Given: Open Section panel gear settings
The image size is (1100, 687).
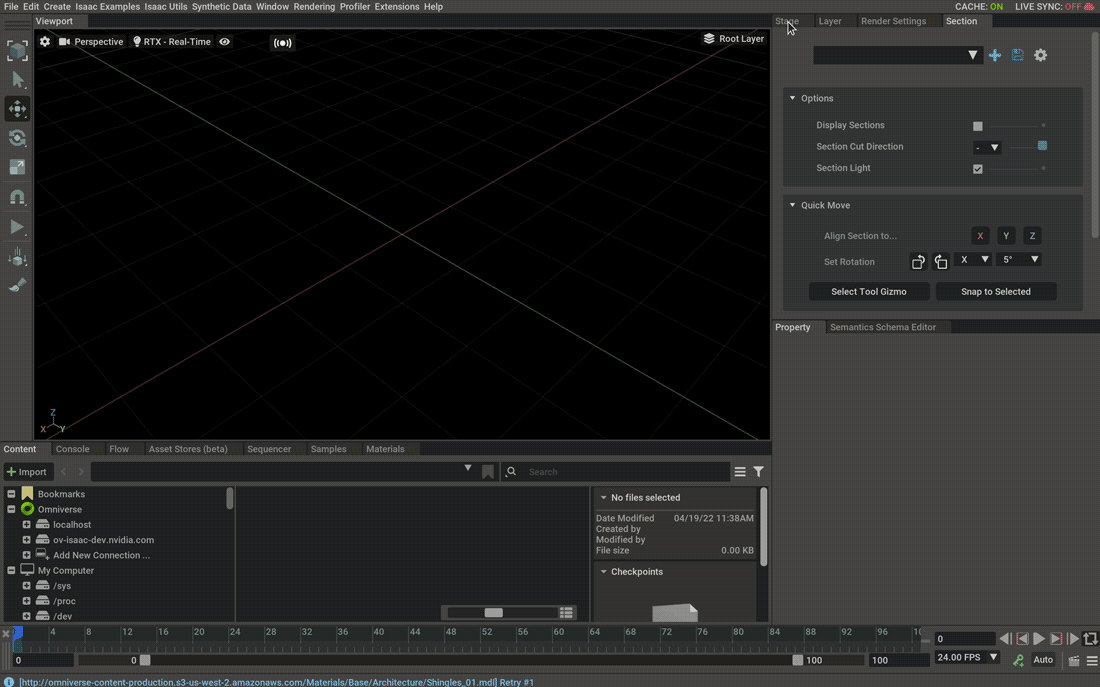Looking at the screenshot, I should 1040,55.
